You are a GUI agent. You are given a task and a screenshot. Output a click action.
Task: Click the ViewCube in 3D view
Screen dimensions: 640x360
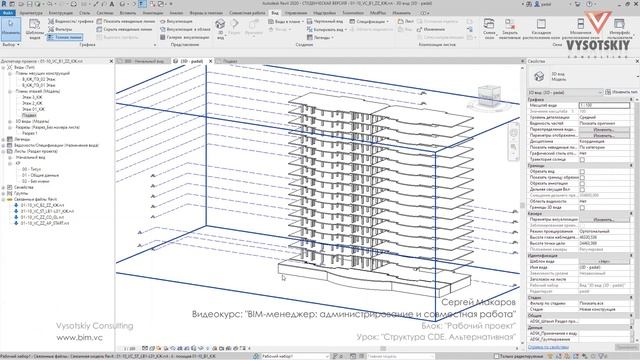click(x=489, y=96)
